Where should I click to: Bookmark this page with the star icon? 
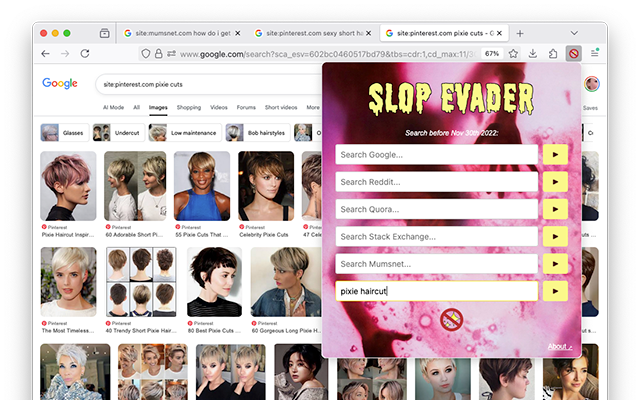513,53
